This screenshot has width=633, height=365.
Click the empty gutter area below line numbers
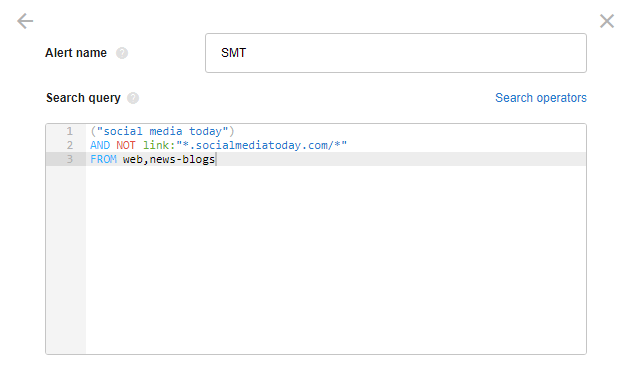tap(66, 260)
